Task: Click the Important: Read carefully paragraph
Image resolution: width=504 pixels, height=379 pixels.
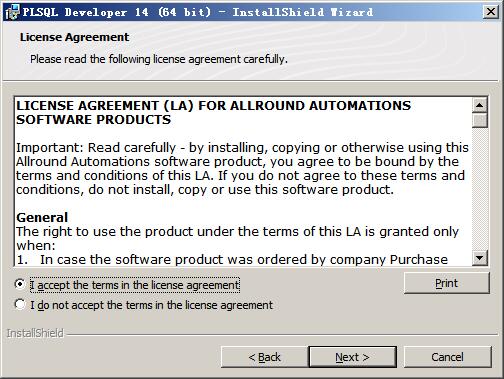Action: [242, 168]
